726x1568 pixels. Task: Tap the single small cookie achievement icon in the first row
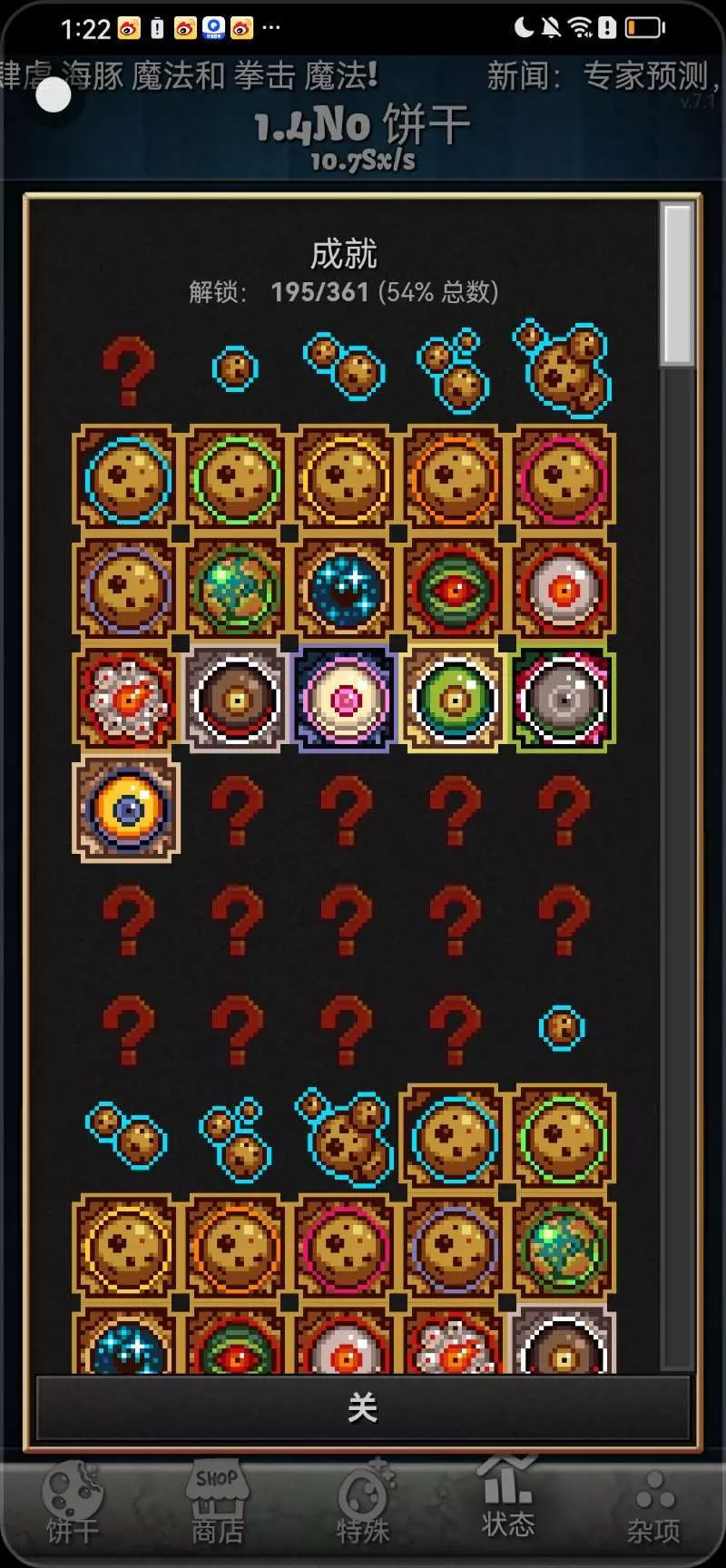click(235, 369)
